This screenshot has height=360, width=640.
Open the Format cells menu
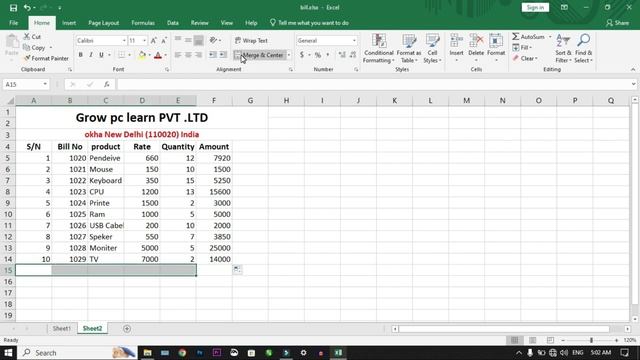[x=496, y=48]
